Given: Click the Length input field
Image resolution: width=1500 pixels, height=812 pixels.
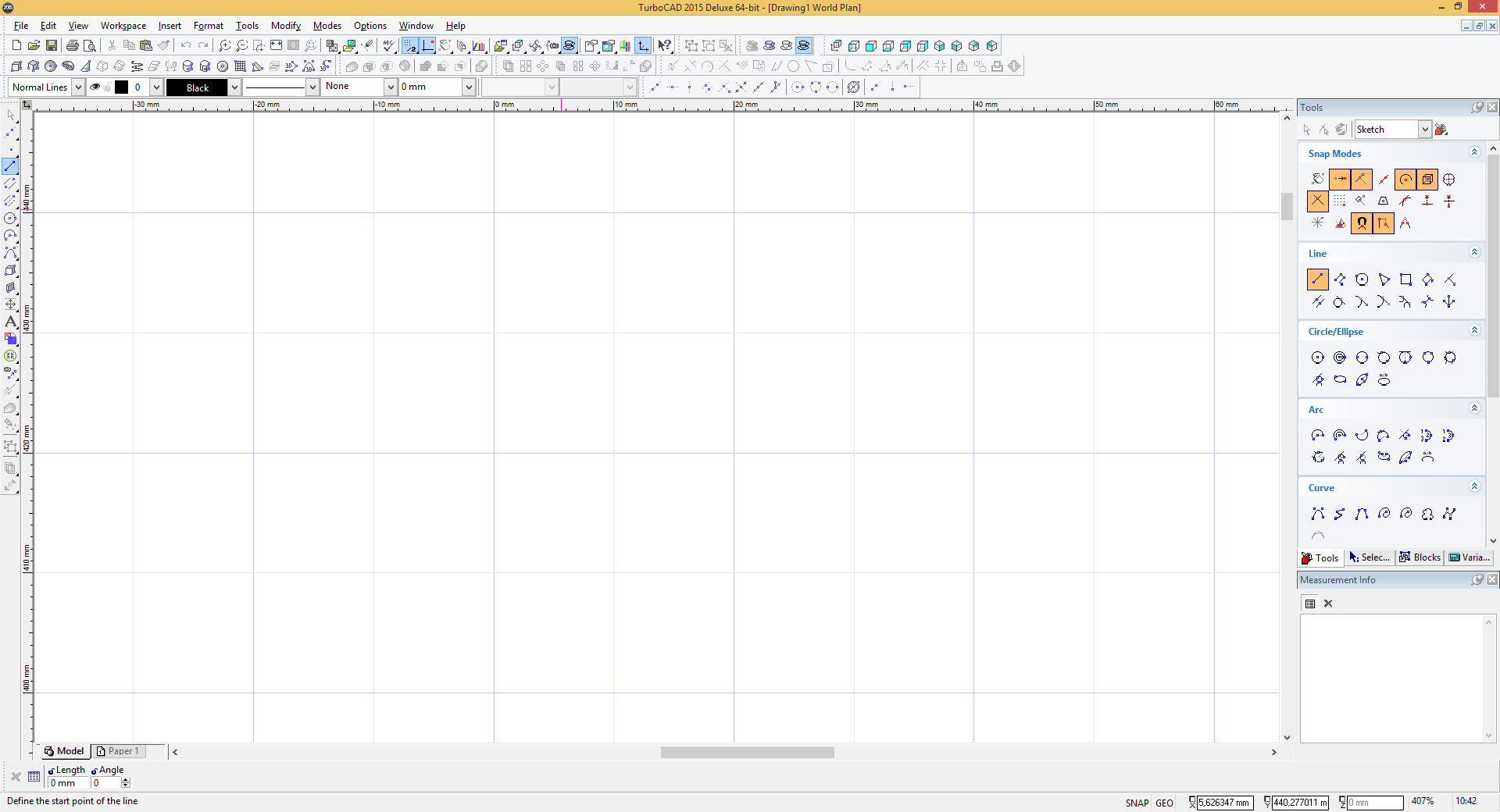Looking at the screenshot, I should 67,783.
